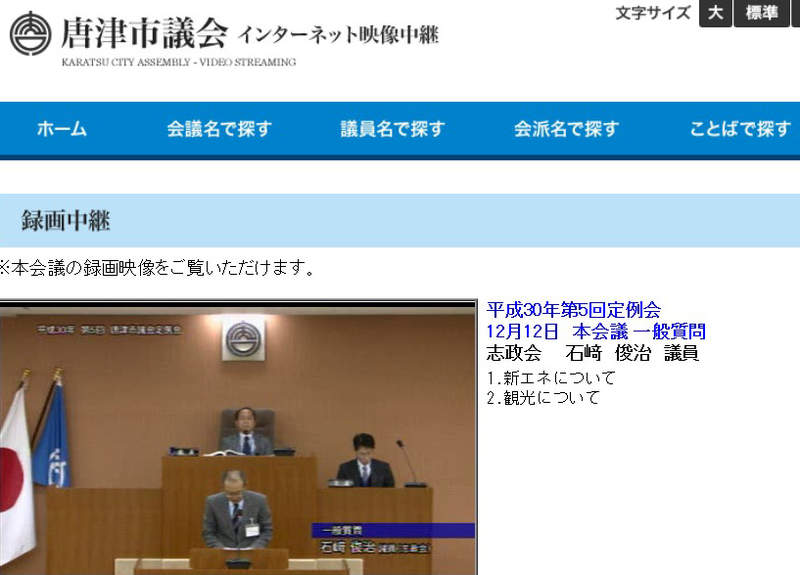
Task: Click the Karatsu city emblem logo
Action: 30,34
